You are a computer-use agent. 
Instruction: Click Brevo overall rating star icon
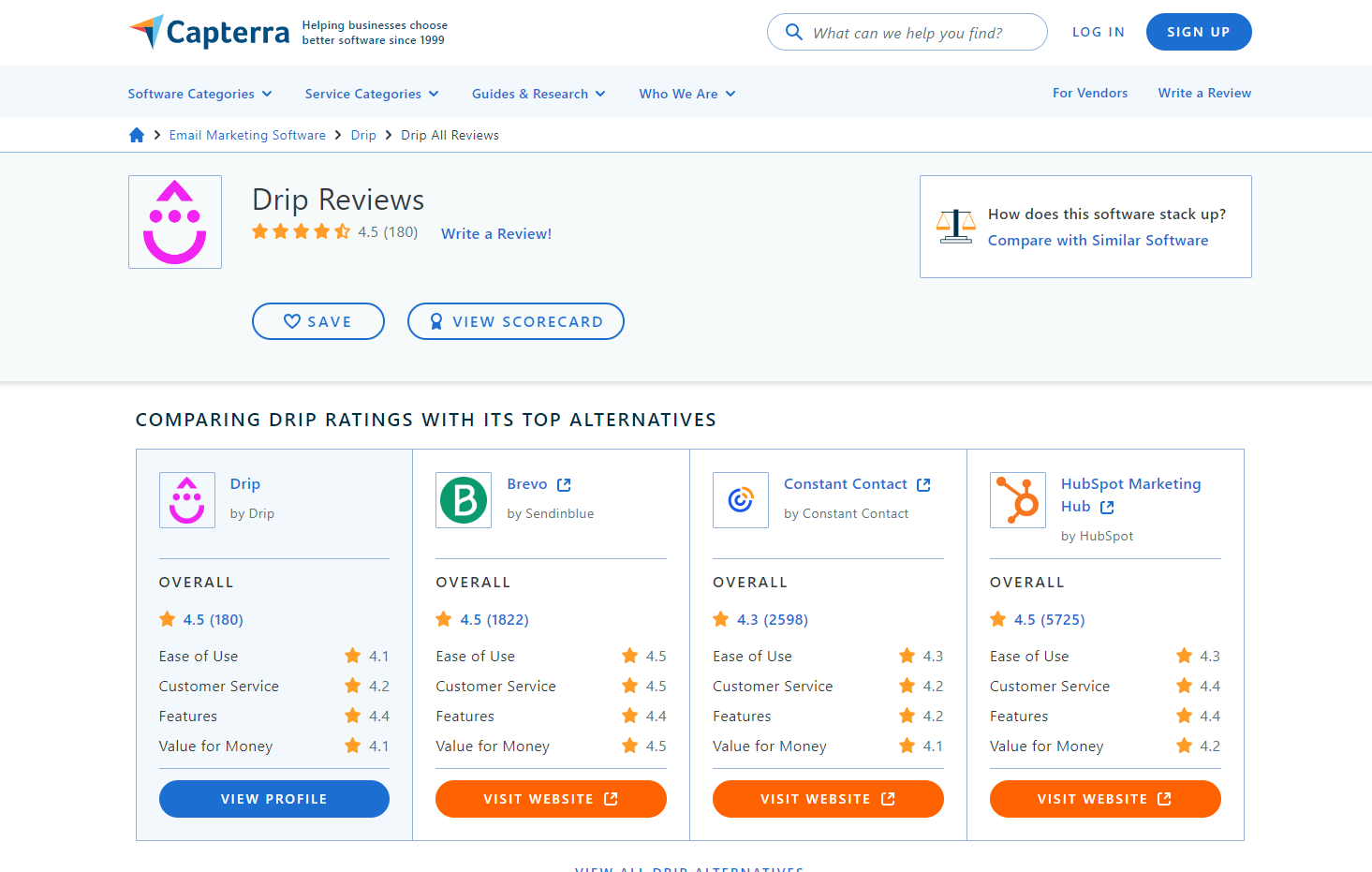[x=444, y=619]
